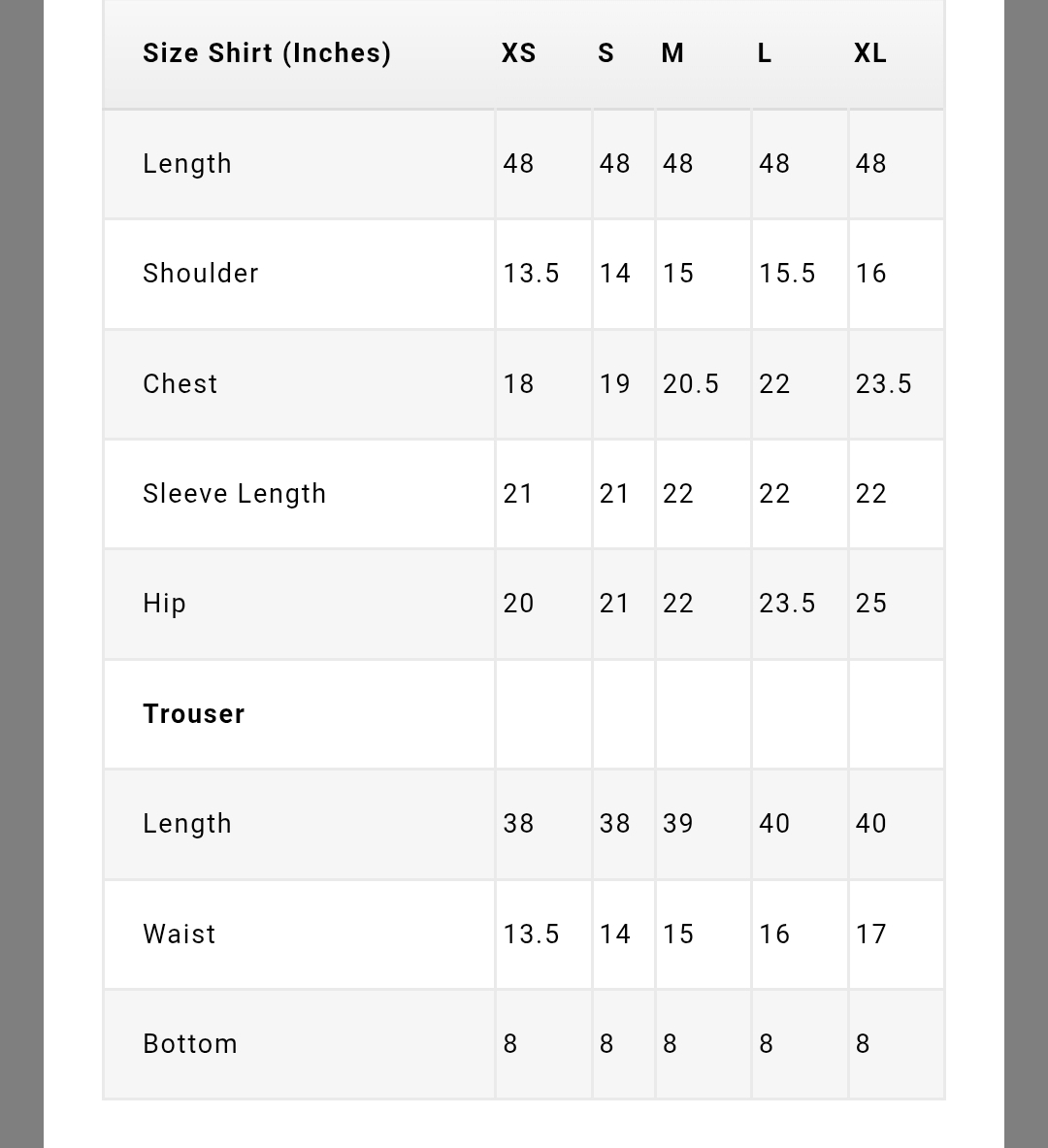Select the Sleeve Length row label
Screen dimensions: 1048x1148
235,494
